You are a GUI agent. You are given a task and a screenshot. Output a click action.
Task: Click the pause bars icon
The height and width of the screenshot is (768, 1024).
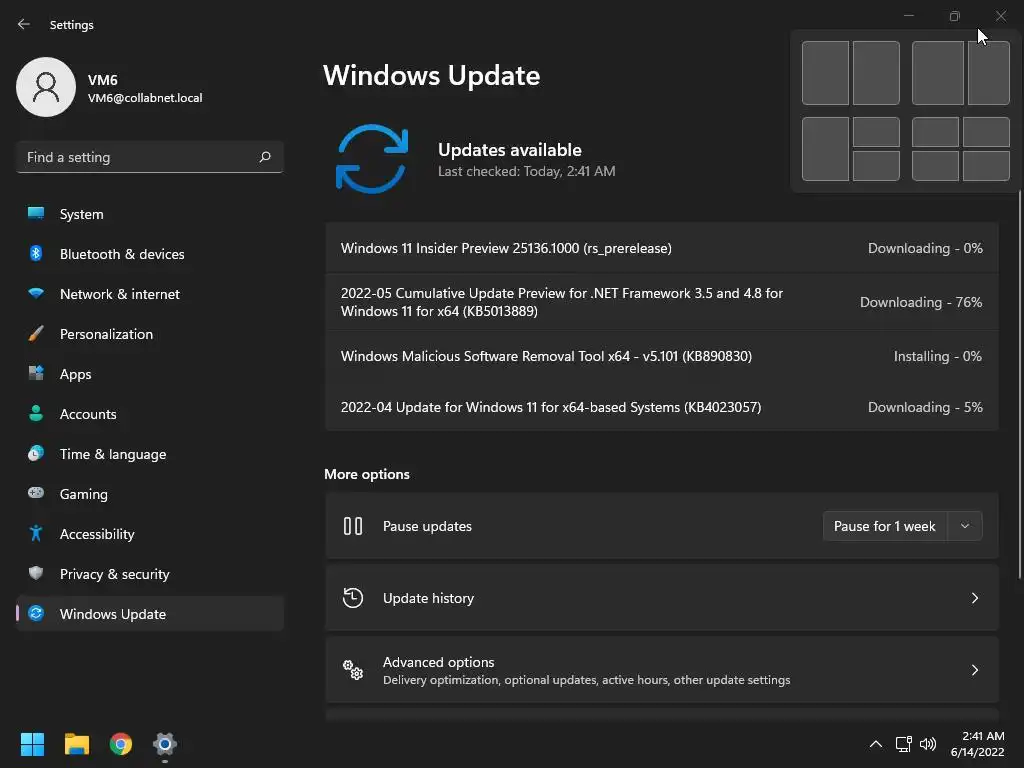353,526
